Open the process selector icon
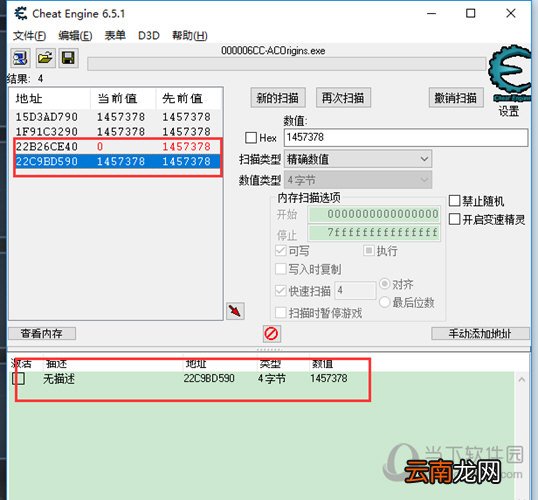The image size is (538, 500). (x=20, y=58)
